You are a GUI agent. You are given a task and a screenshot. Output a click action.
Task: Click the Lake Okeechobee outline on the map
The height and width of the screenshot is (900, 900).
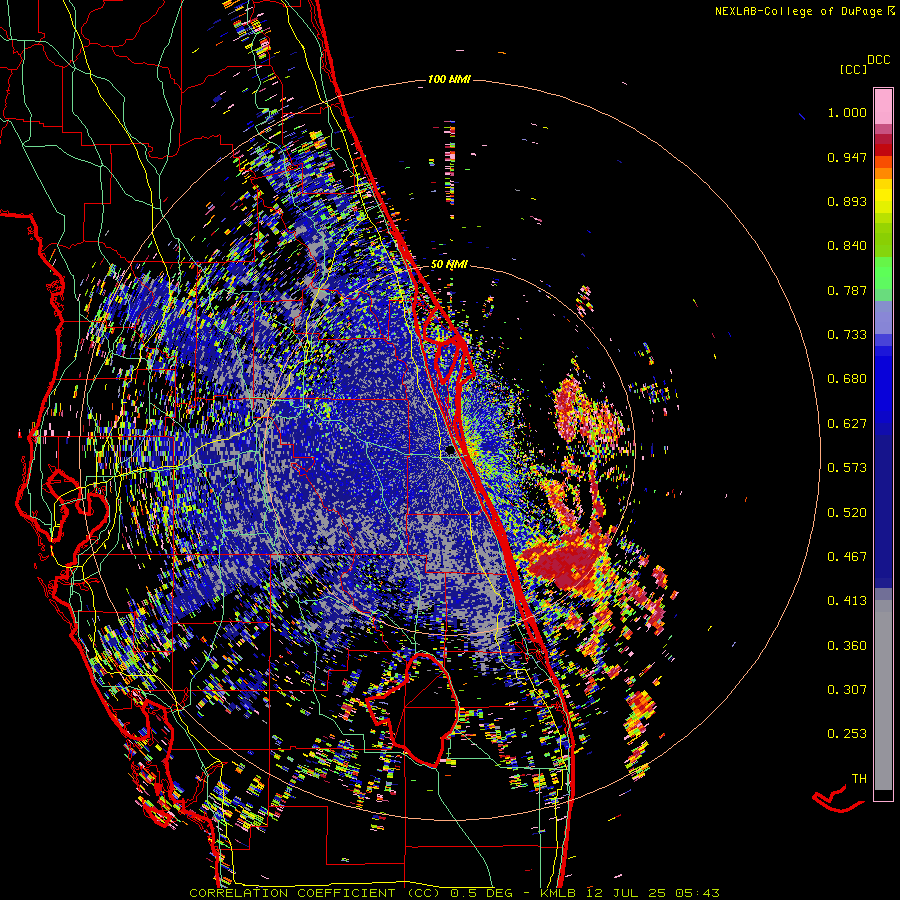tap(413, 709)
